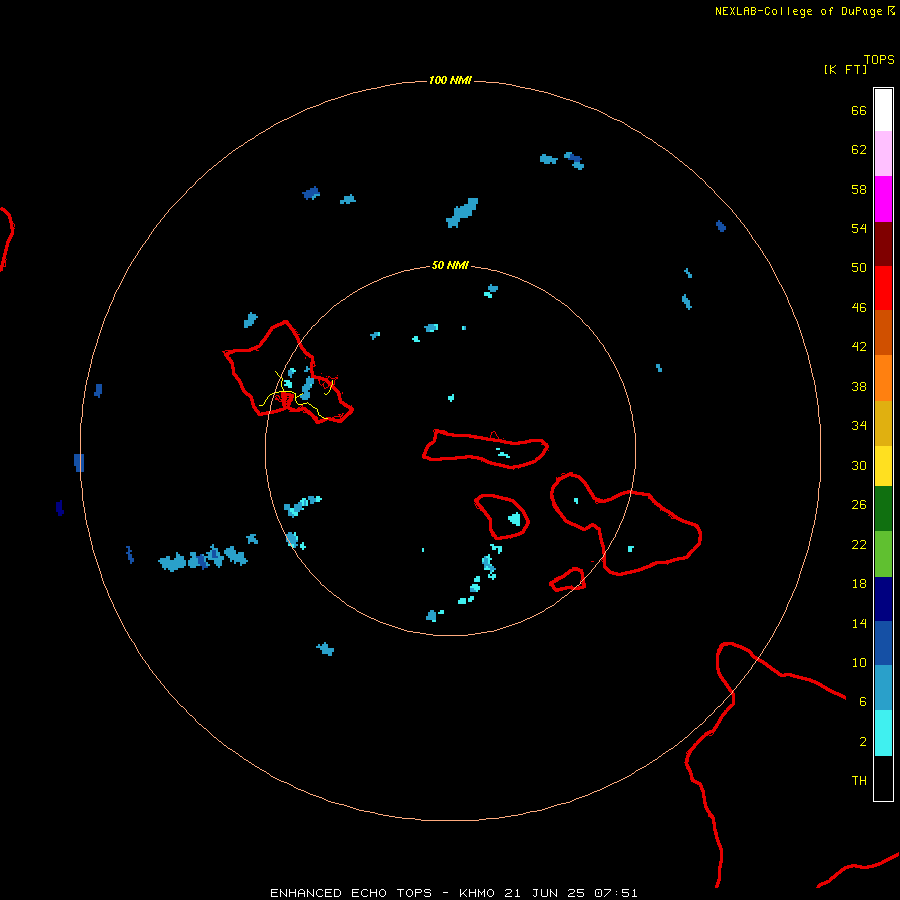Click the K FT units label
This screenshot has height=900, width=900.
click(845, 69)
